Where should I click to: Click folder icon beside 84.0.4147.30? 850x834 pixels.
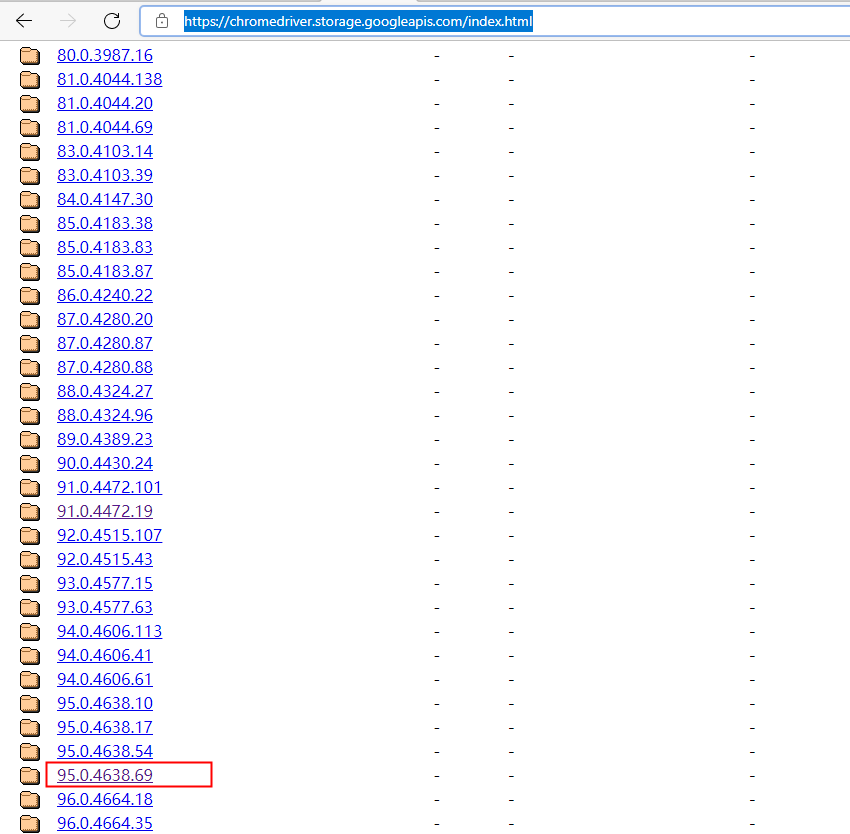[30, 199]
